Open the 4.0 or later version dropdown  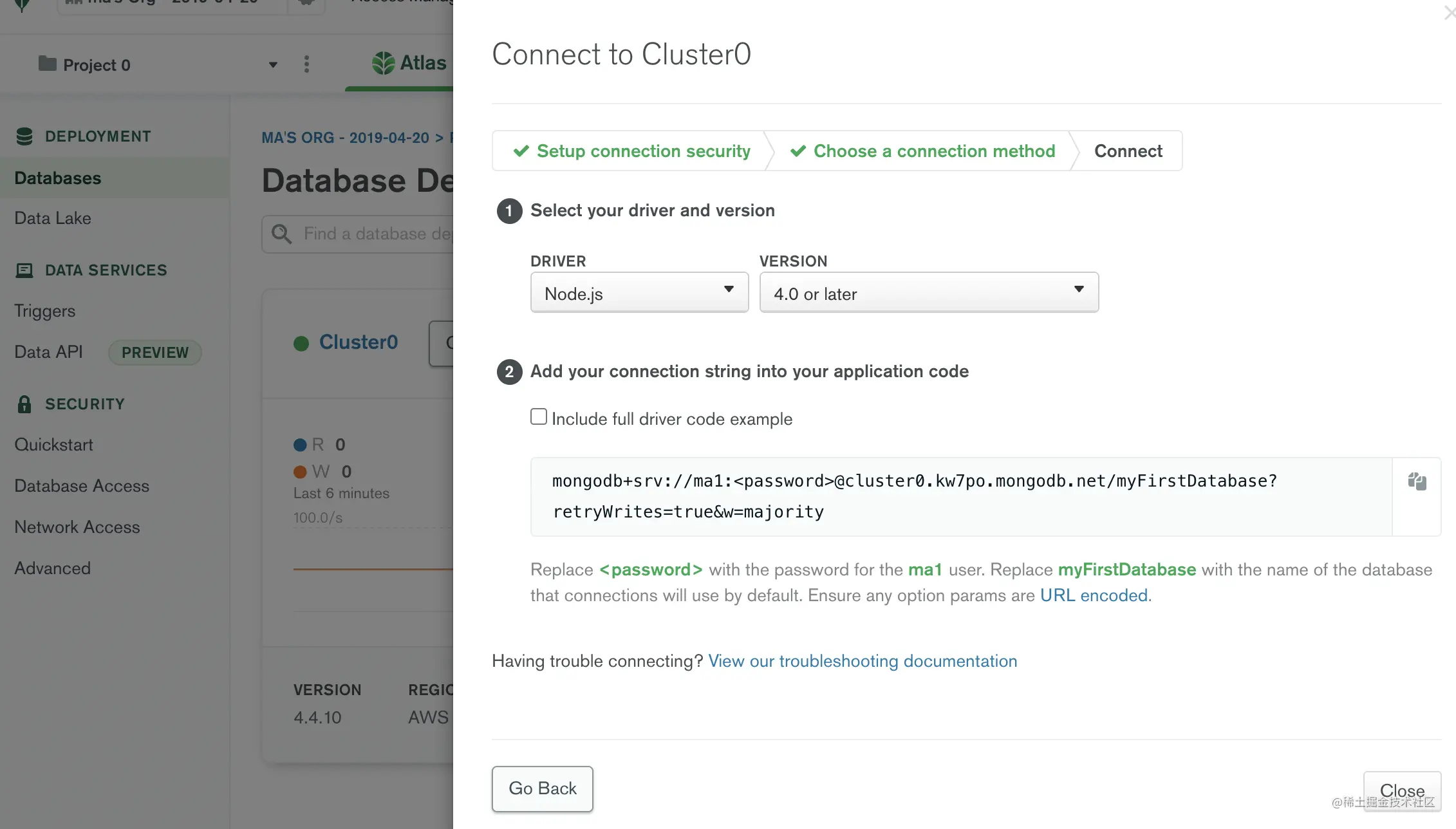pyautogui.click(x=928, y=293)
